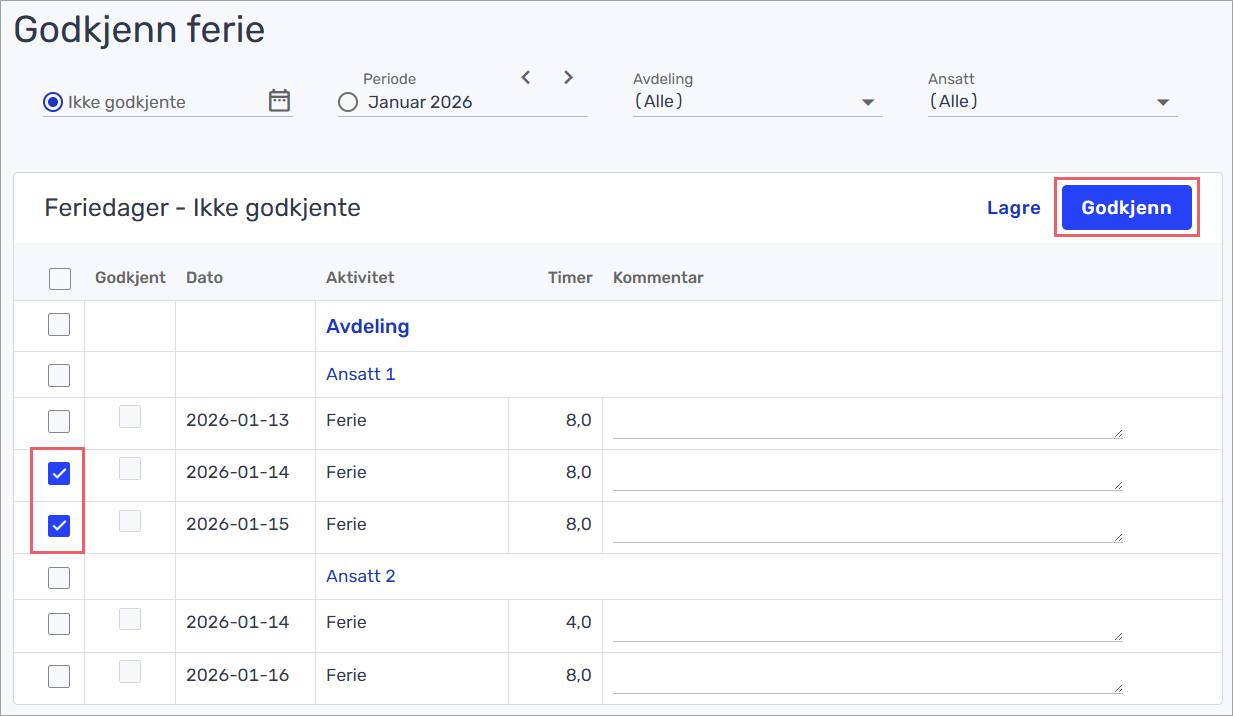Open the calendar date picker icon

pos(279,101)
